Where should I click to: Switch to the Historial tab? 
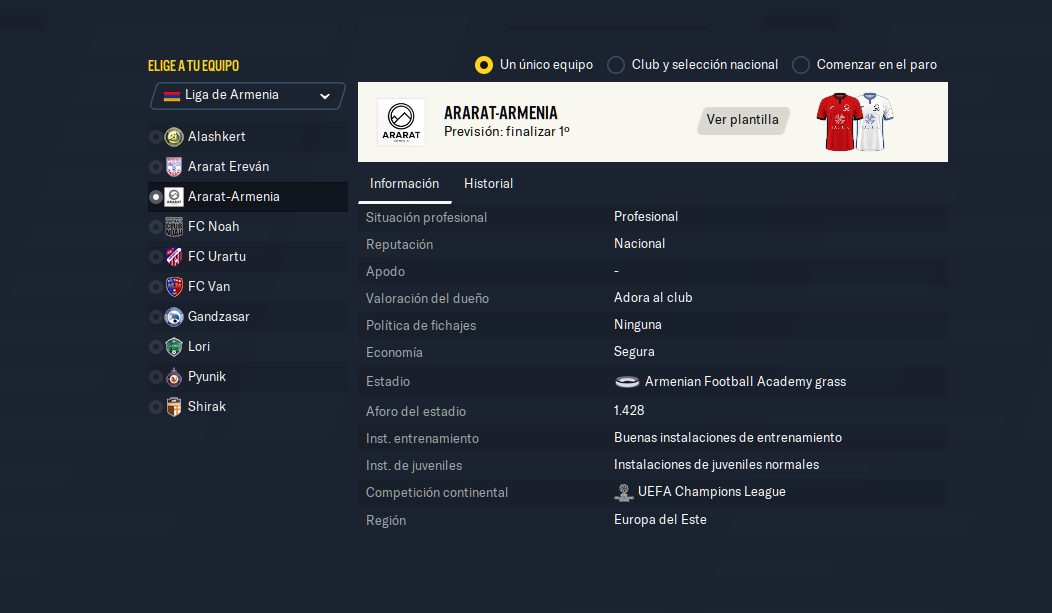click(488, 184)
